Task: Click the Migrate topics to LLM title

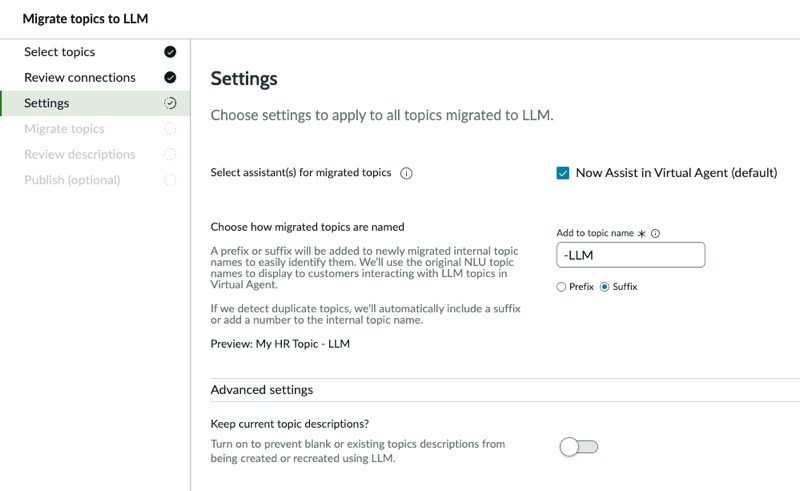Action: [85, 19]
